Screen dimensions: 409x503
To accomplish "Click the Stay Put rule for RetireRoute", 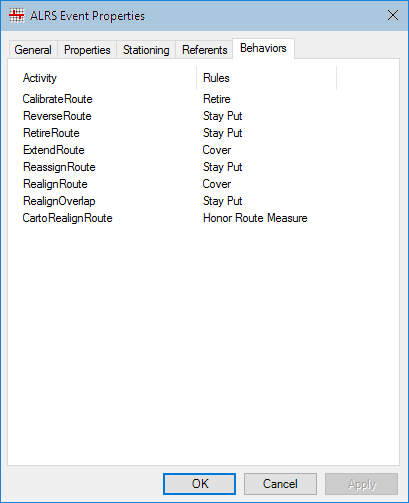I will 222,133.
